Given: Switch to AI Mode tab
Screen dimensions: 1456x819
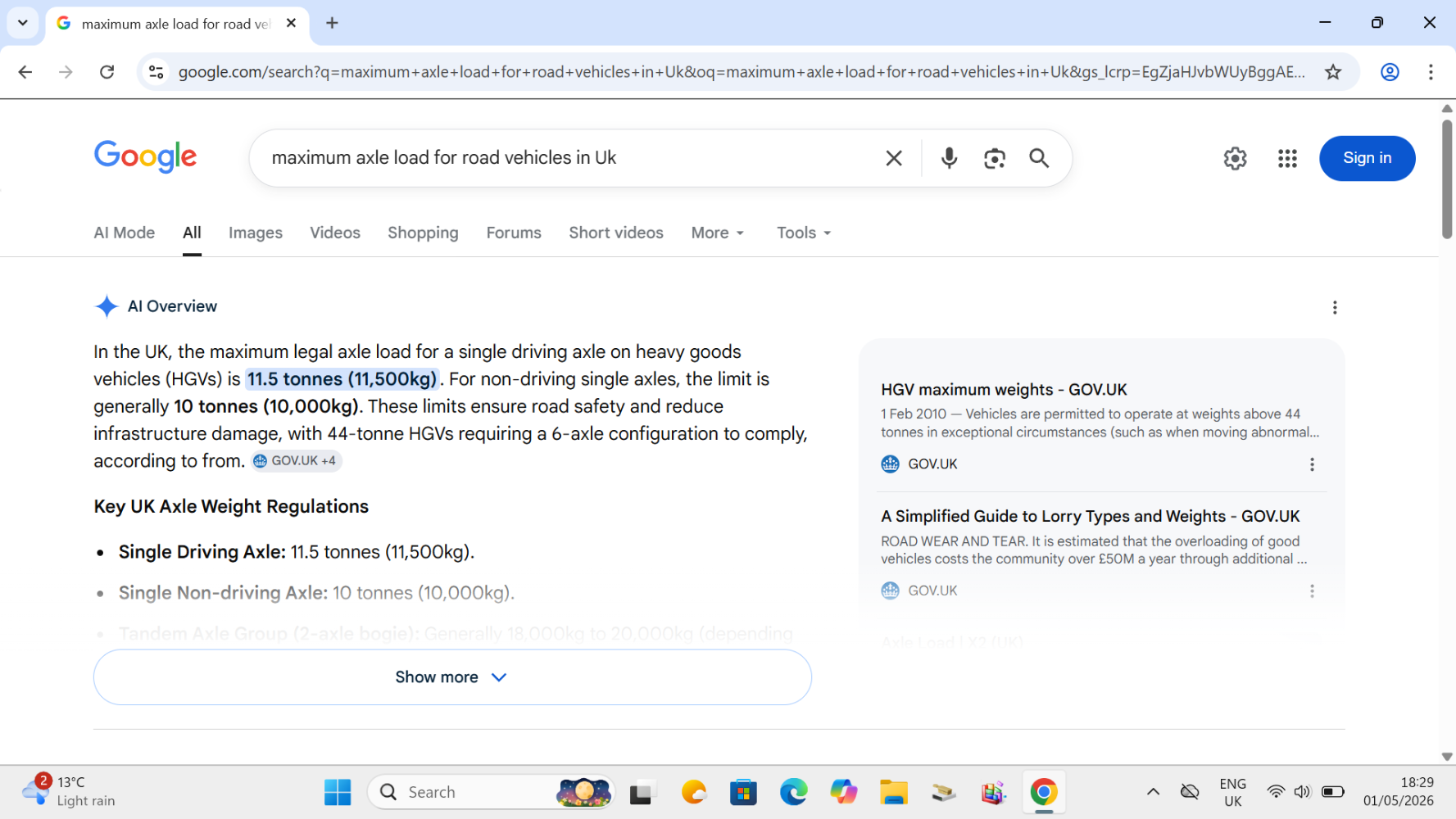Looking at the screenshot, I should [125, 233].
